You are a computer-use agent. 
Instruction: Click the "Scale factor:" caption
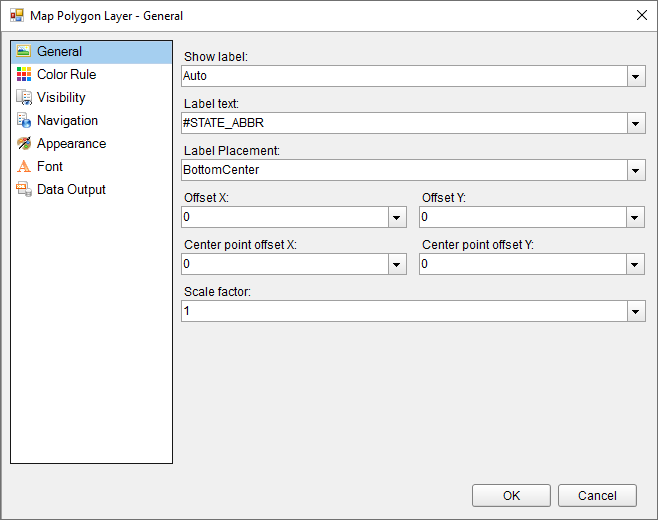pos(217,292)
